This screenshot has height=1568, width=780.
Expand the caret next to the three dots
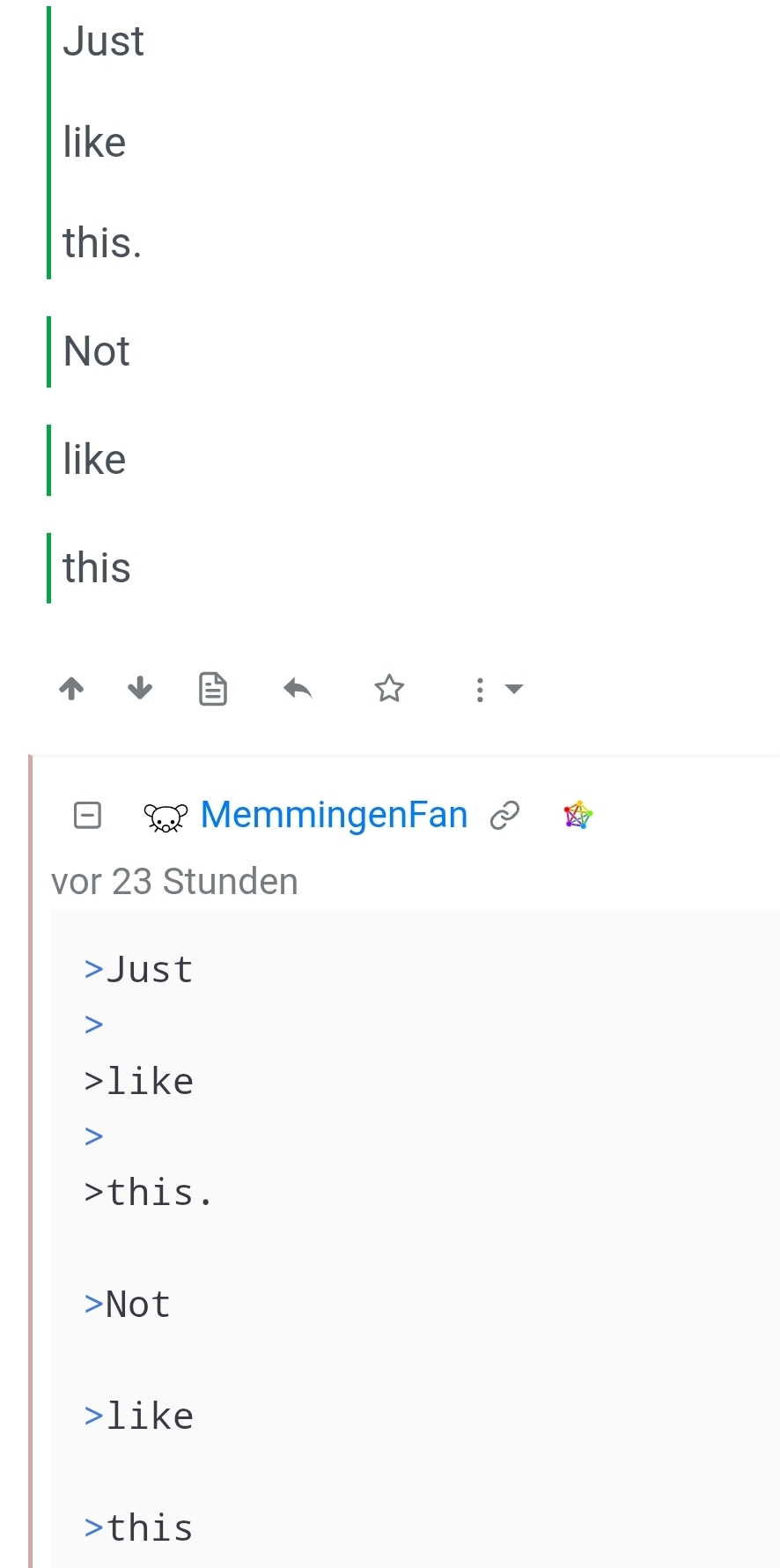click(x=514, y=689)
